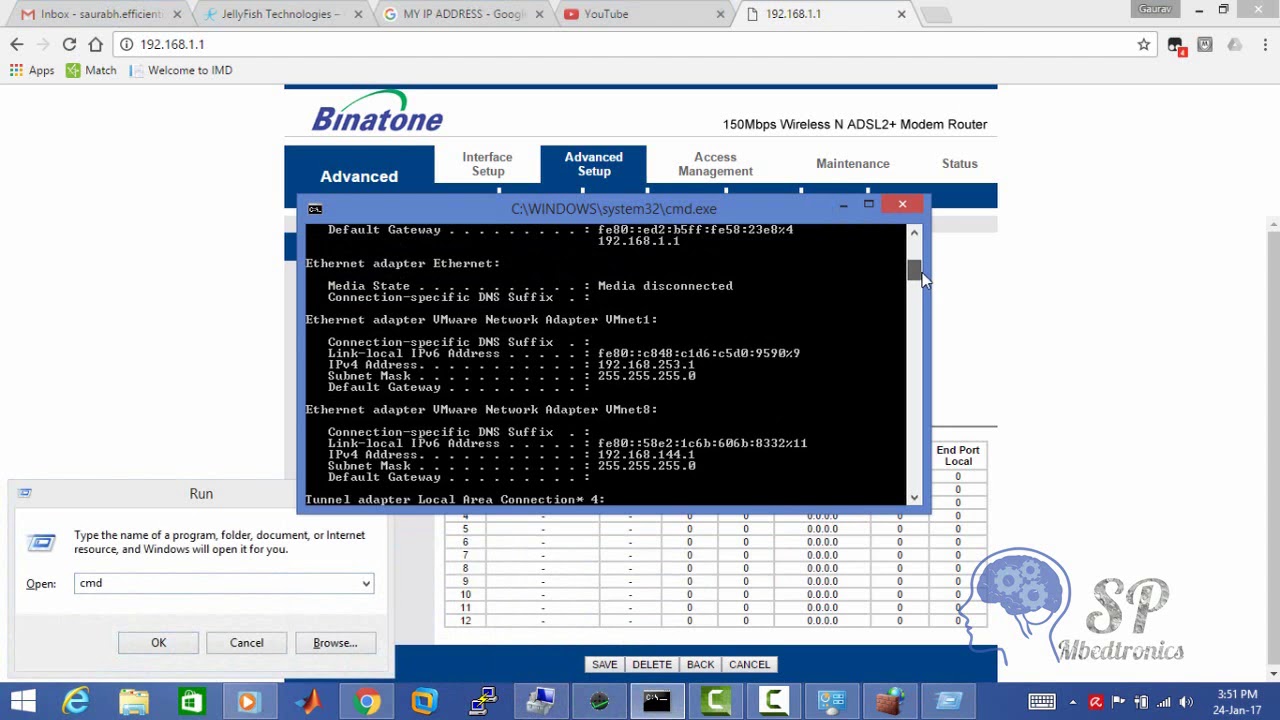Open Chrome's home page button

click(95, 44)
